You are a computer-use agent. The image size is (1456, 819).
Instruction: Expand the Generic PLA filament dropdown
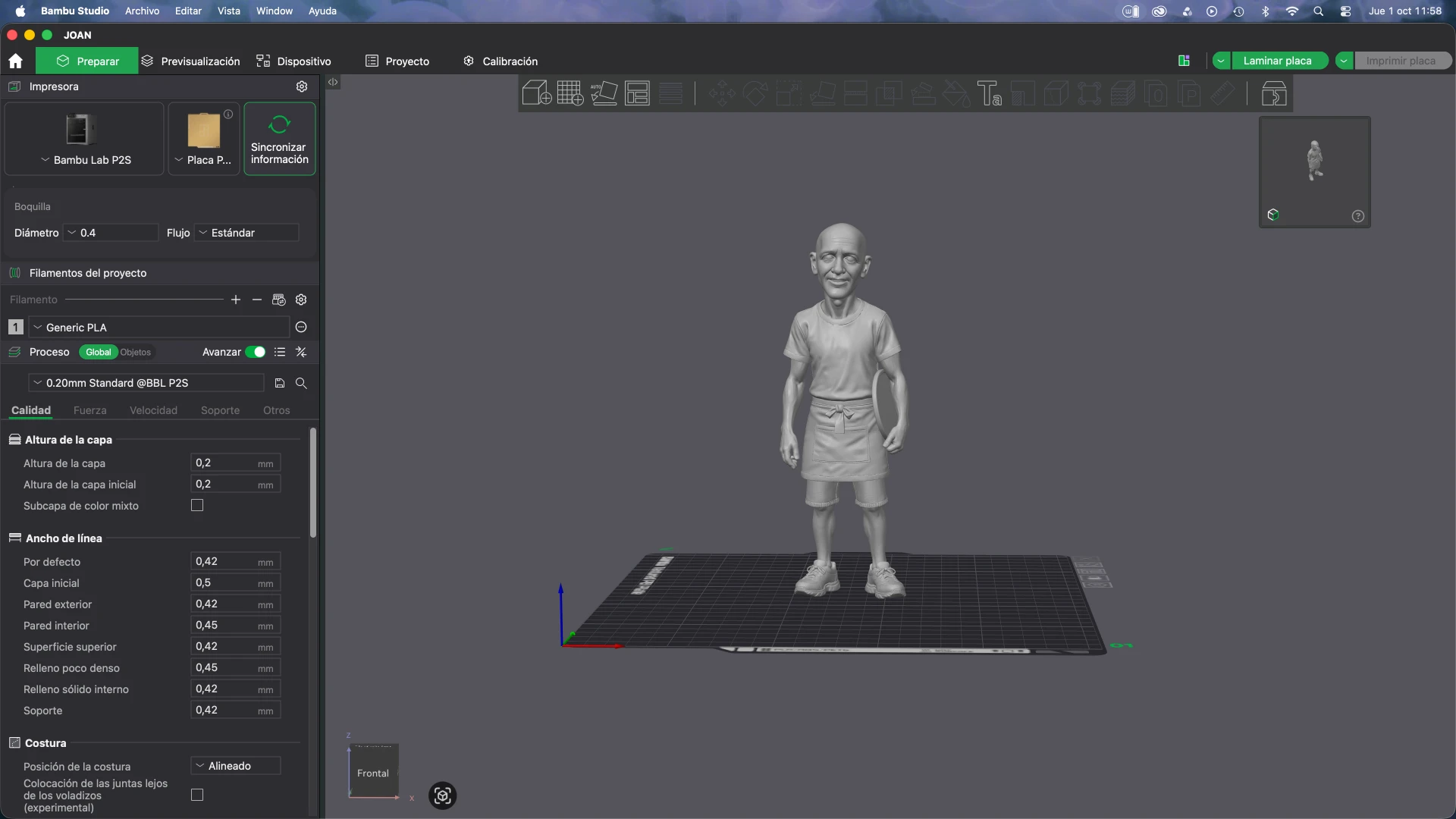(159, 328)
